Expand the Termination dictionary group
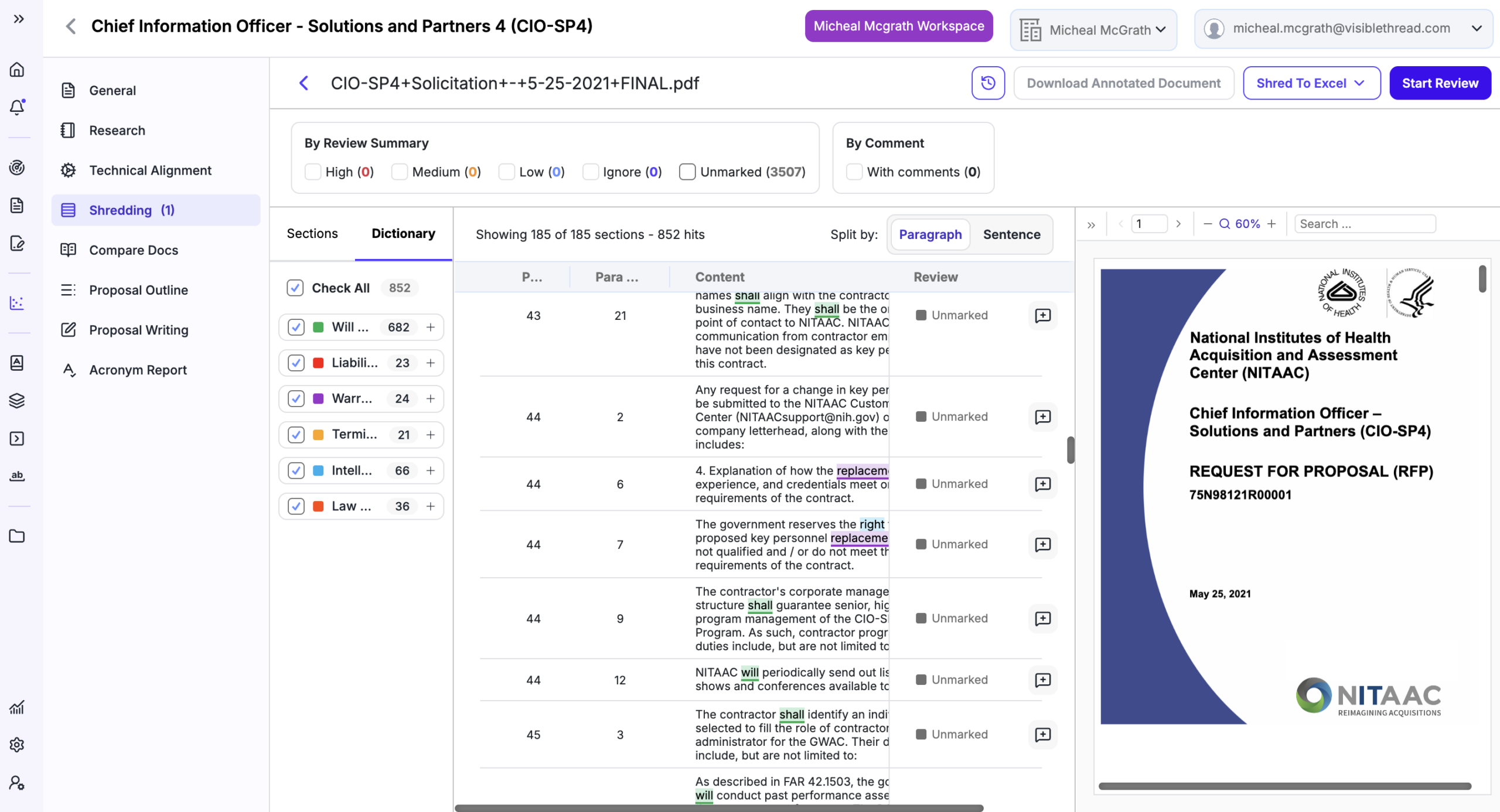Image resolution: width=1500 pixels, height=812 pixels. pyautogui.click(x=431, y=435)
